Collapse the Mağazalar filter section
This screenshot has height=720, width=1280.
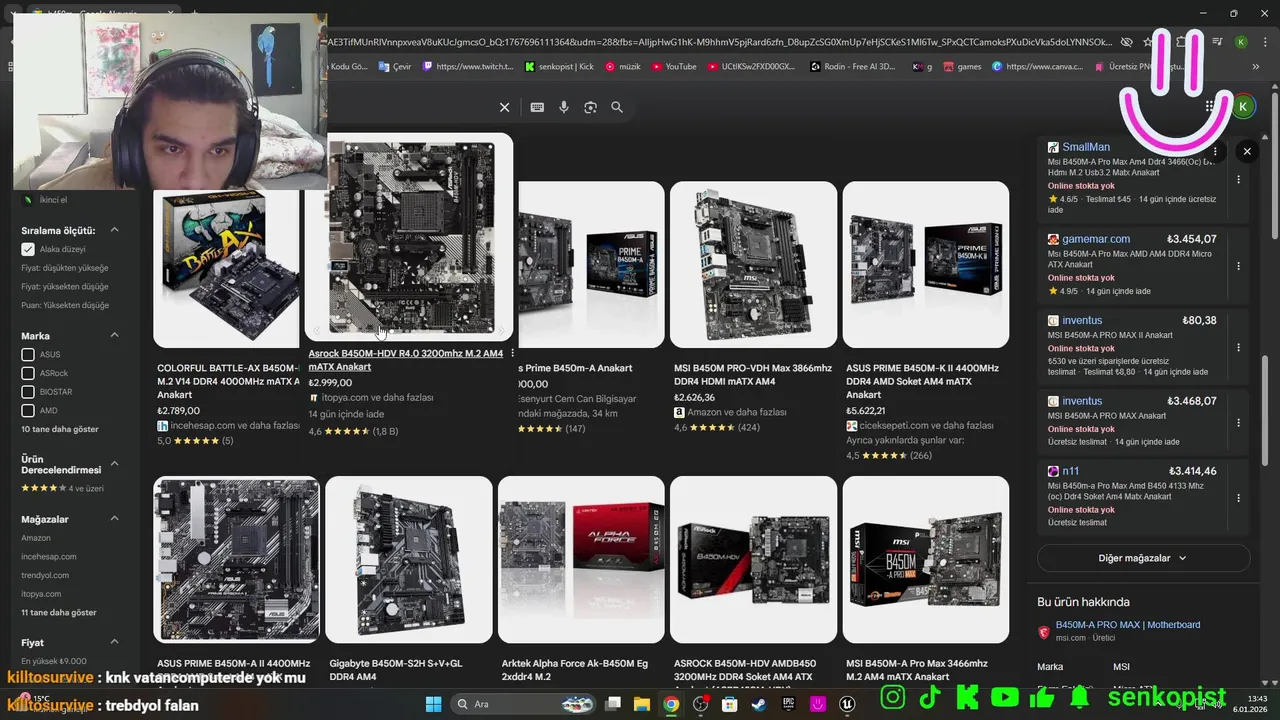(114, 519)
